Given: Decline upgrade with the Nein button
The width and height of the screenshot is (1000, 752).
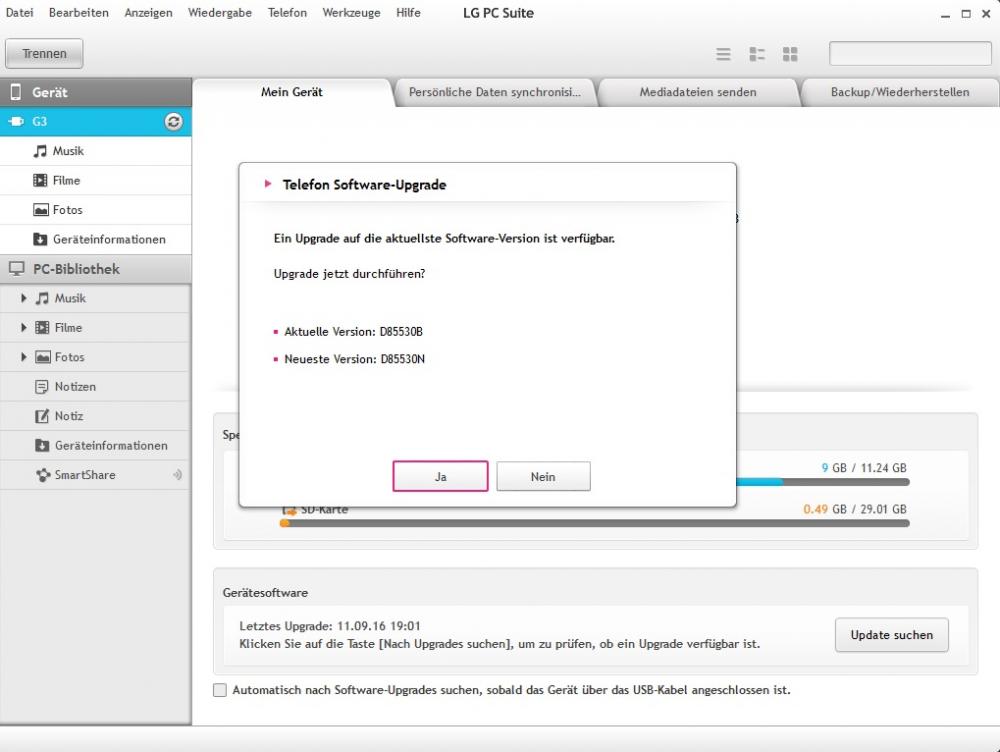Looking at the screenshot, I should [x=543, y=477].
